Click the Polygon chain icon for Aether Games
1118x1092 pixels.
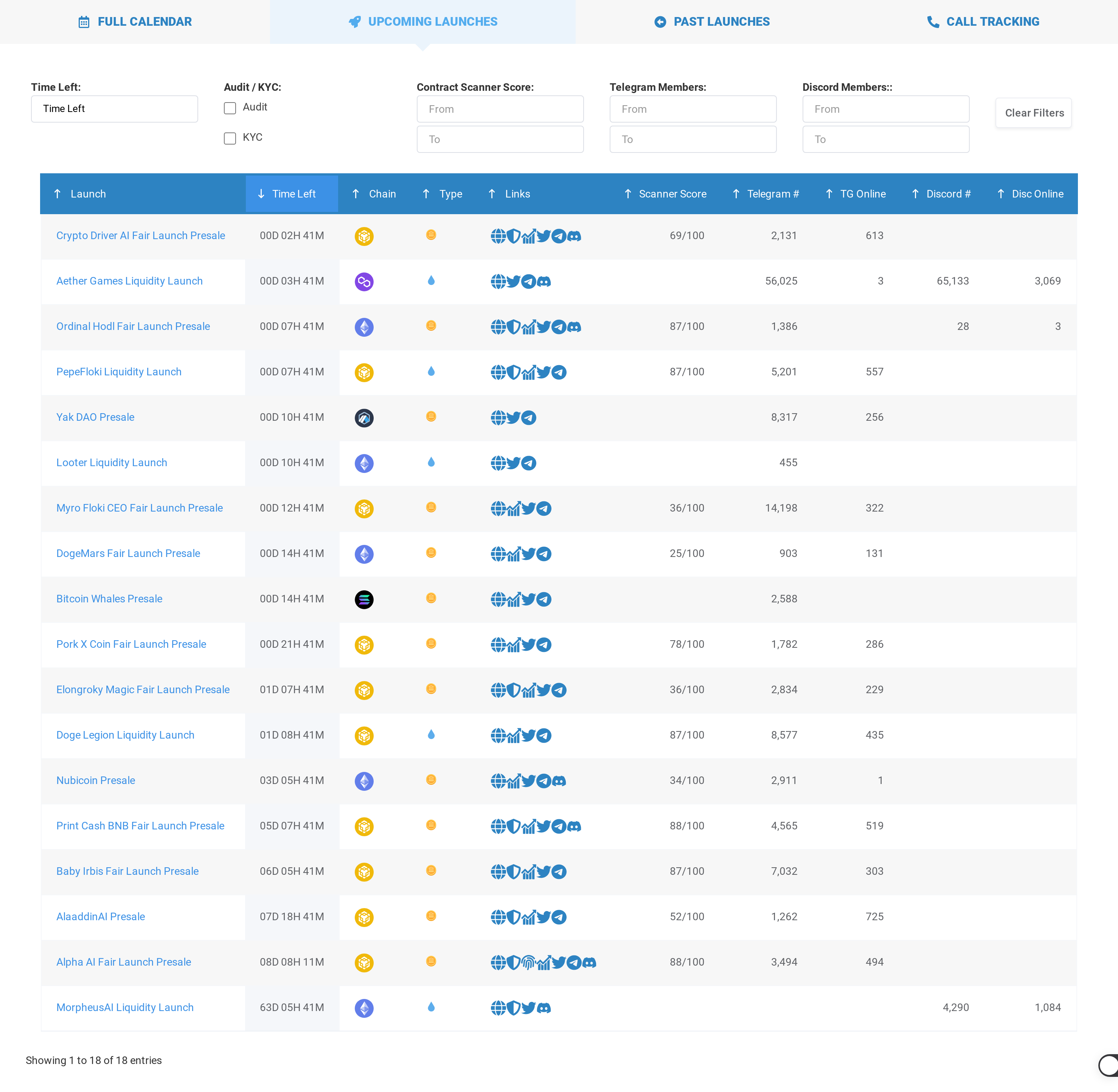pos(364,282)
